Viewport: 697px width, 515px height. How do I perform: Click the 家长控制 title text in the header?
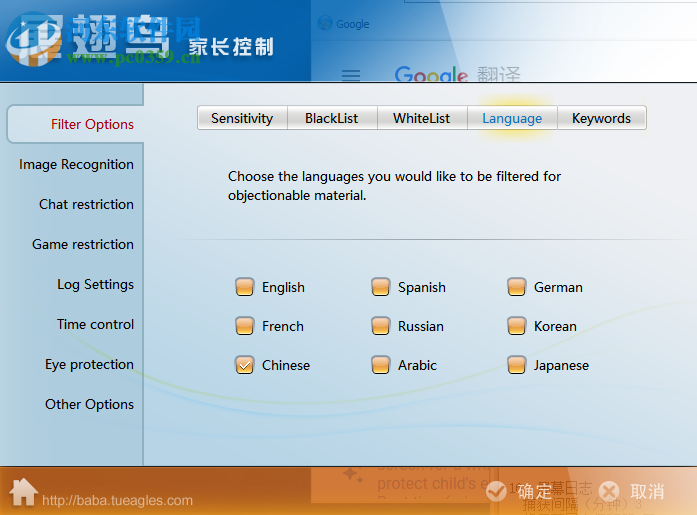click(x=231, y=47)
